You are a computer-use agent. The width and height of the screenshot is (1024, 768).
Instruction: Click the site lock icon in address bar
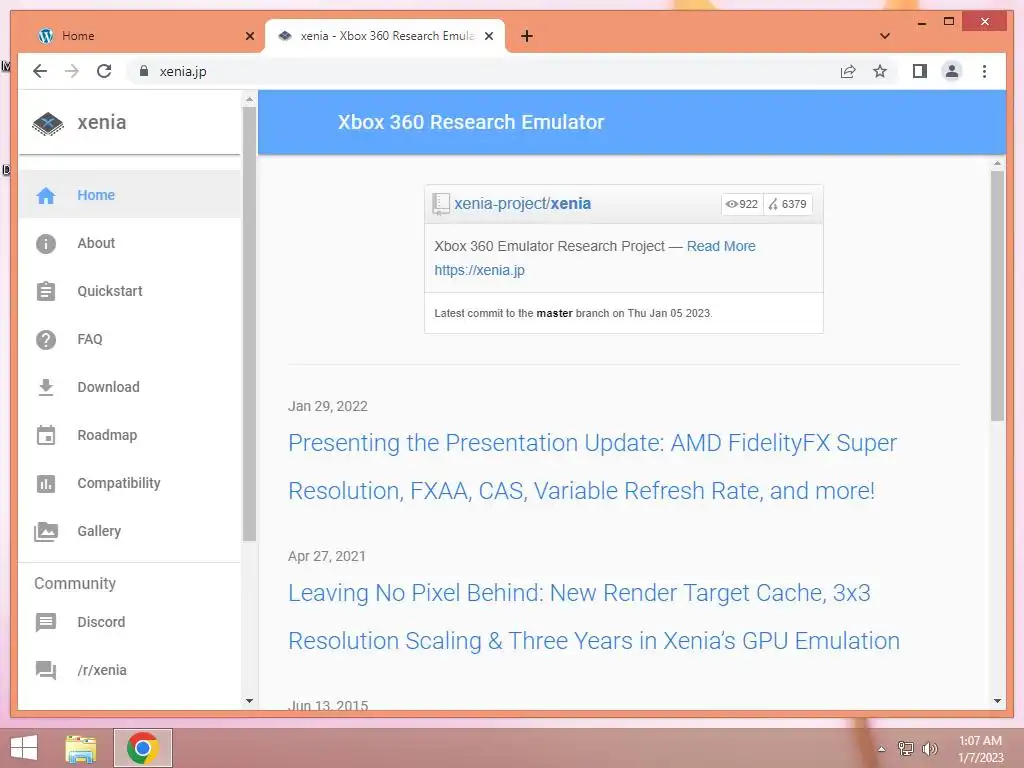click(144, 71)
